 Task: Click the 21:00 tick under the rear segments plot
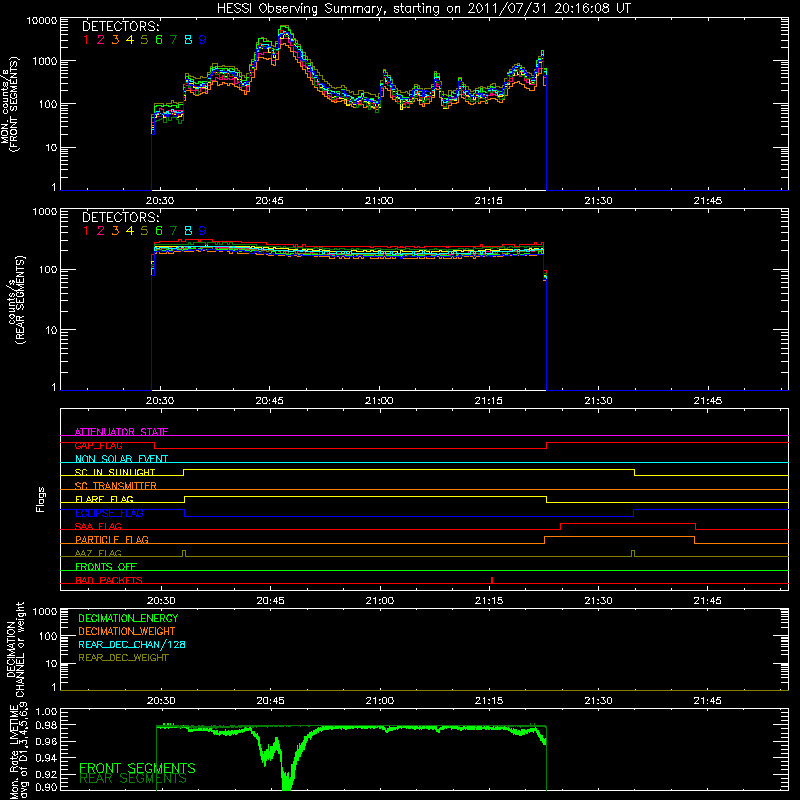(x=379, y=401)
